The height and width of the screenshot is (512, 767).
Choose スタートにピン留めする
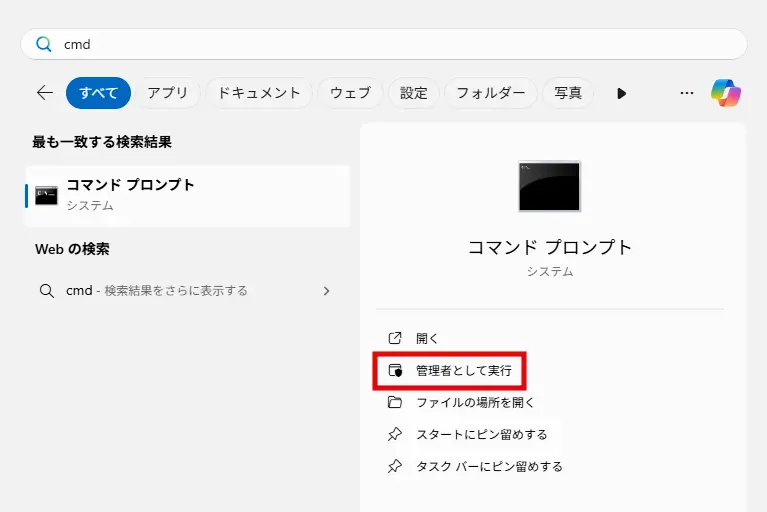pos(481,434)
